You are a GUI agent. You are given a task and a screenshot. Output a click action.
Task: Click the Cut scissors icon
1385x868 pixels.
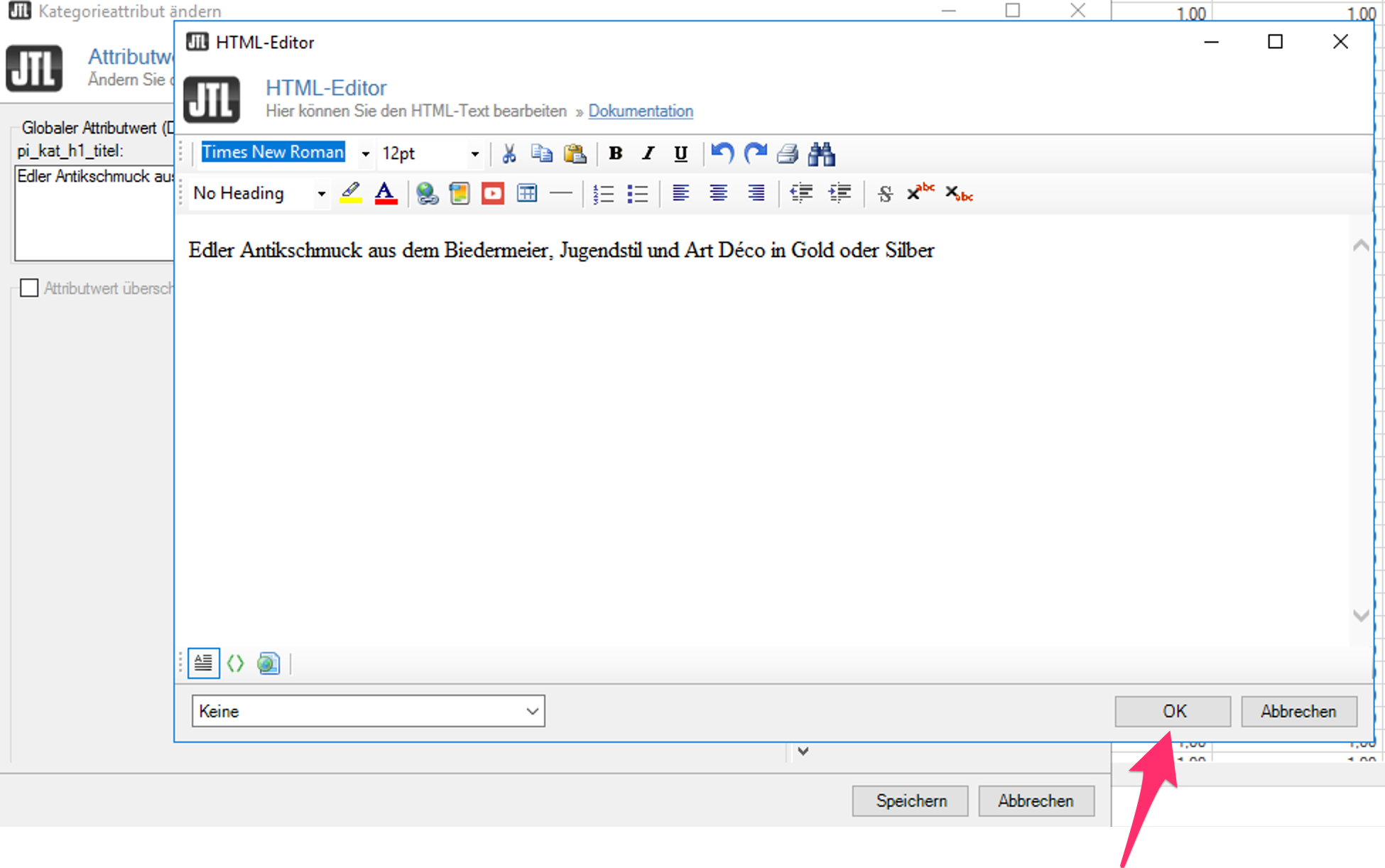[x=509, y=153]
